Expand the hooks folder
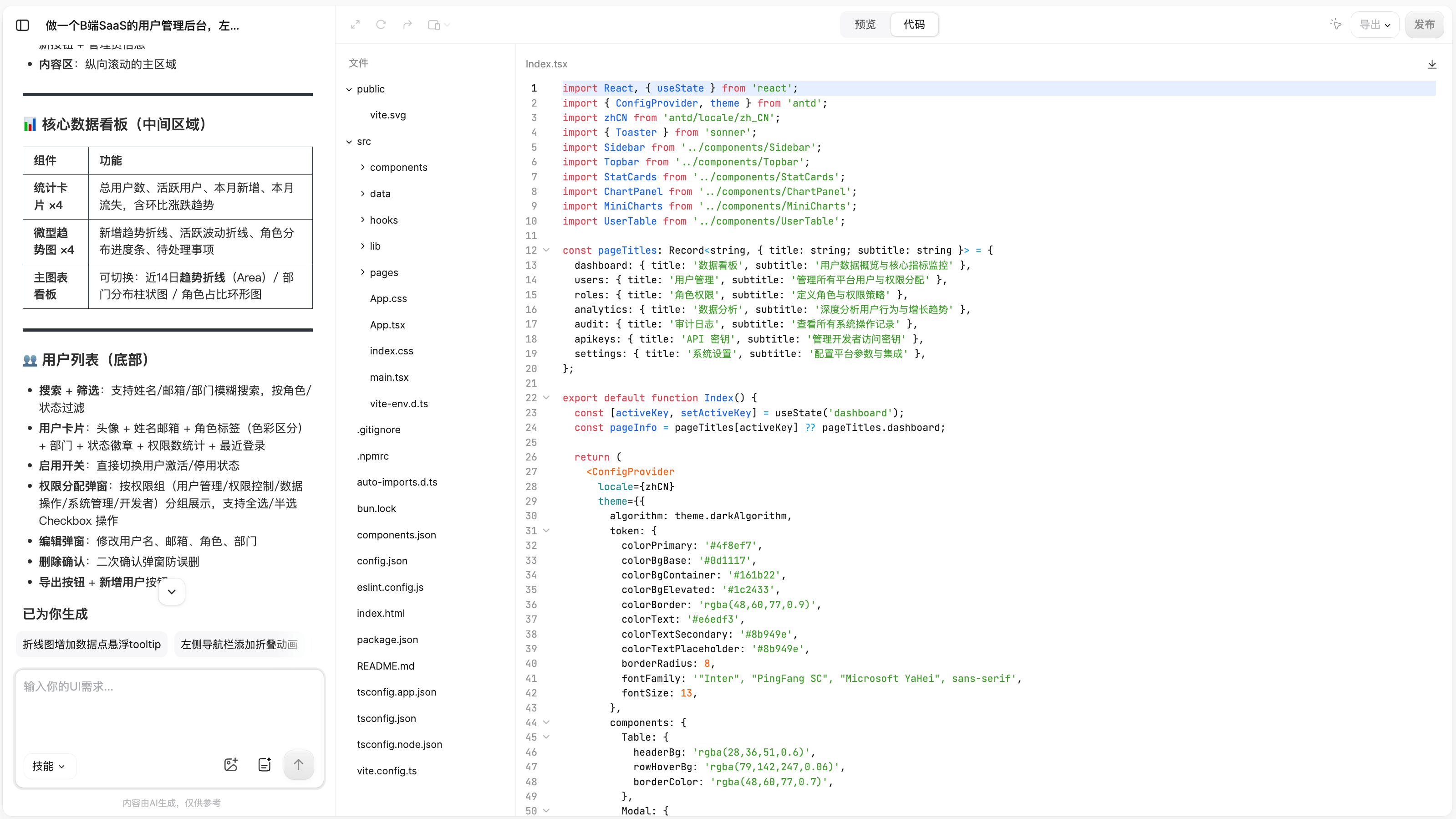 [x=362, y=220]
